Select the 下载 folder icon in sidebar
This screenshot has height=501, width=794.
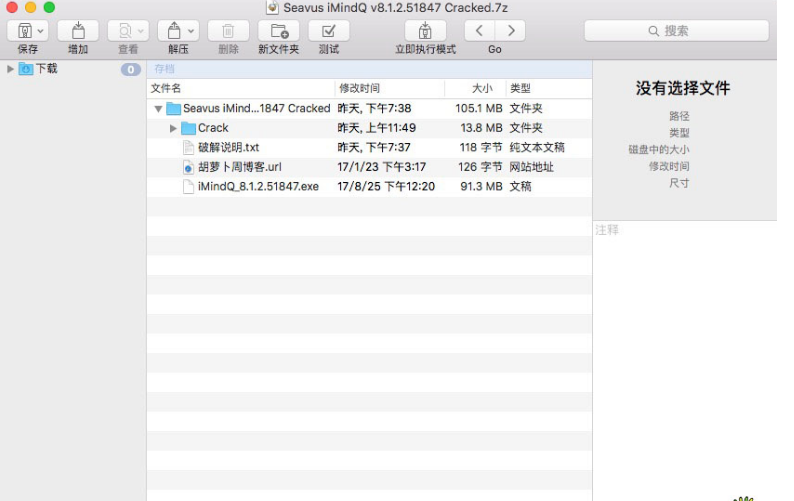25,69
